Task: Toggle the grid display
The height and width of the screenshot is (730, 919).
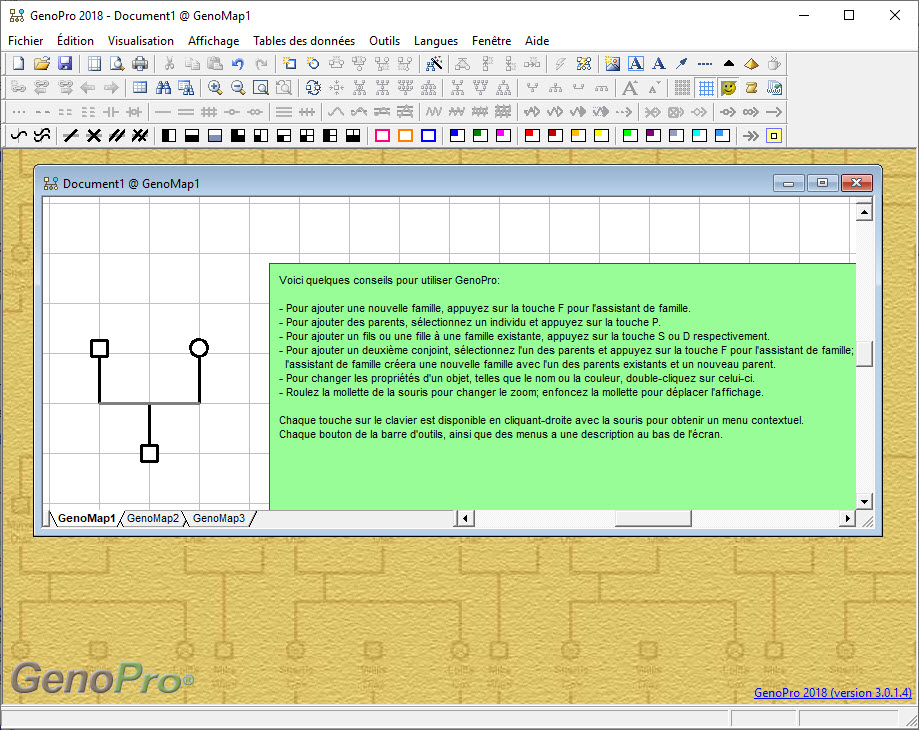Action: 705,87
